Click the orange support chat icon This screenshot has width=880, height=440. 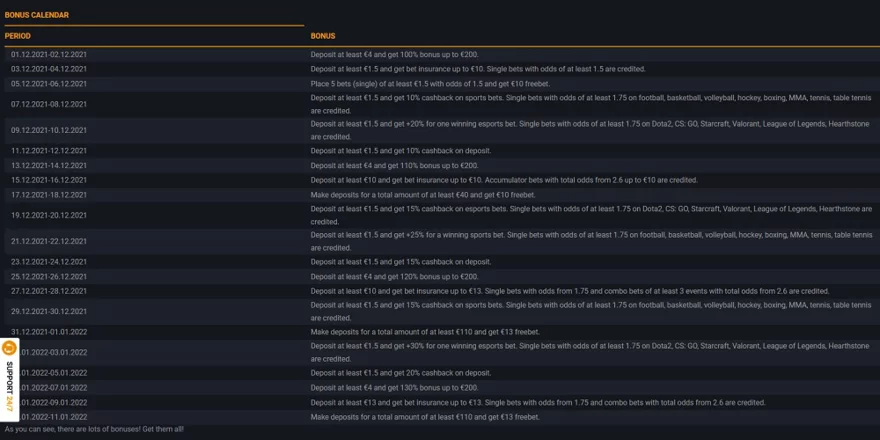[9, 349]
